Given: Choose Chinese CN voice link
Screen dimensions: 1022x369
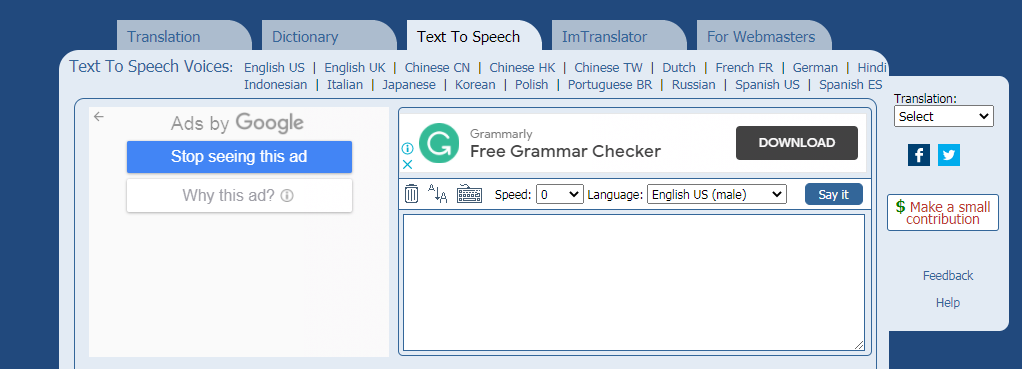Looking at the screenshot, I should click(437, 68).
